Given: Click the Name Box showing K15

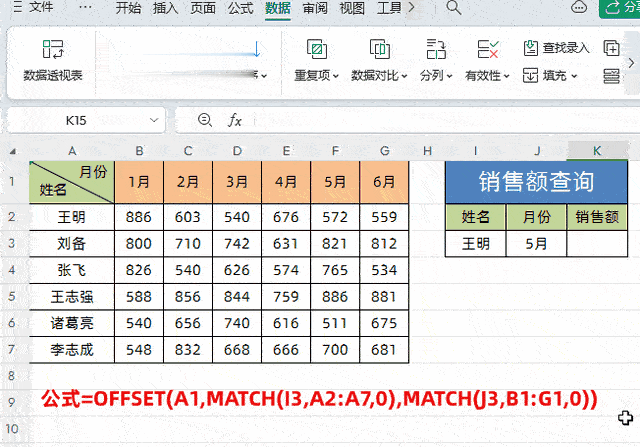Looking at the screenshot, I should pos(76,120).
